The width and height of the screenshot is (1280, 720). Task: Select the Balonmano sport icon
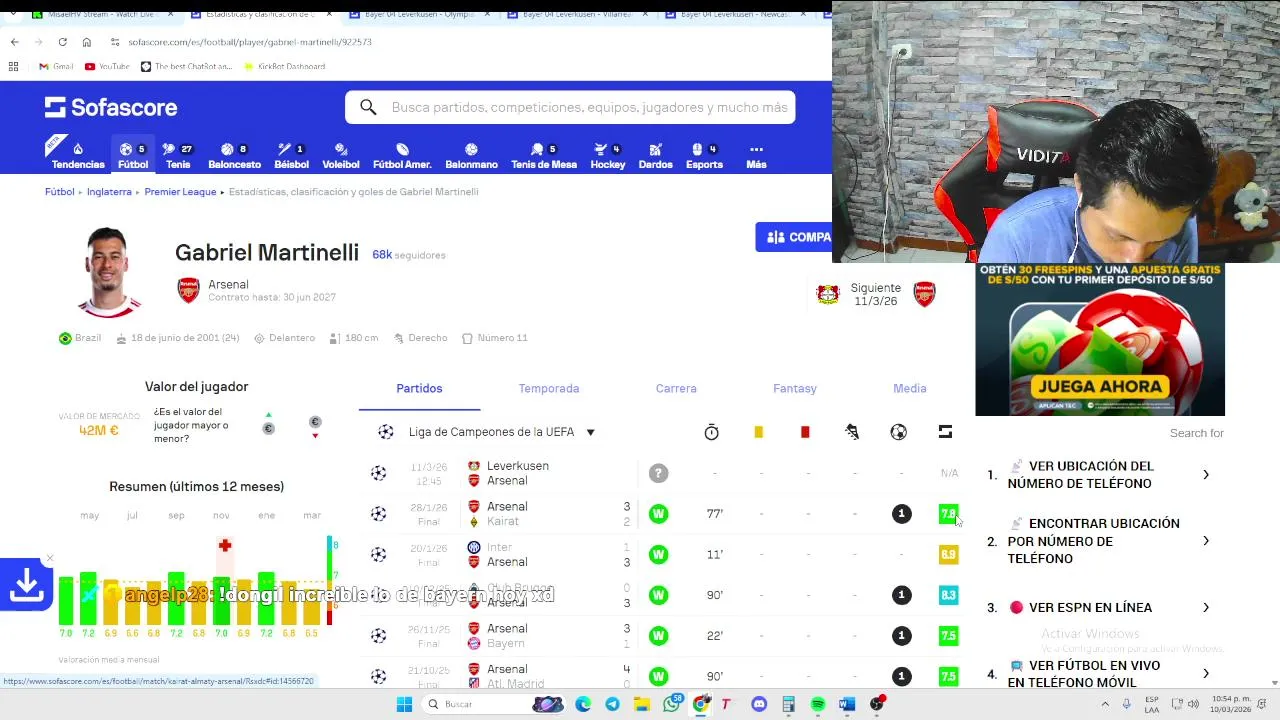point(471,155)
